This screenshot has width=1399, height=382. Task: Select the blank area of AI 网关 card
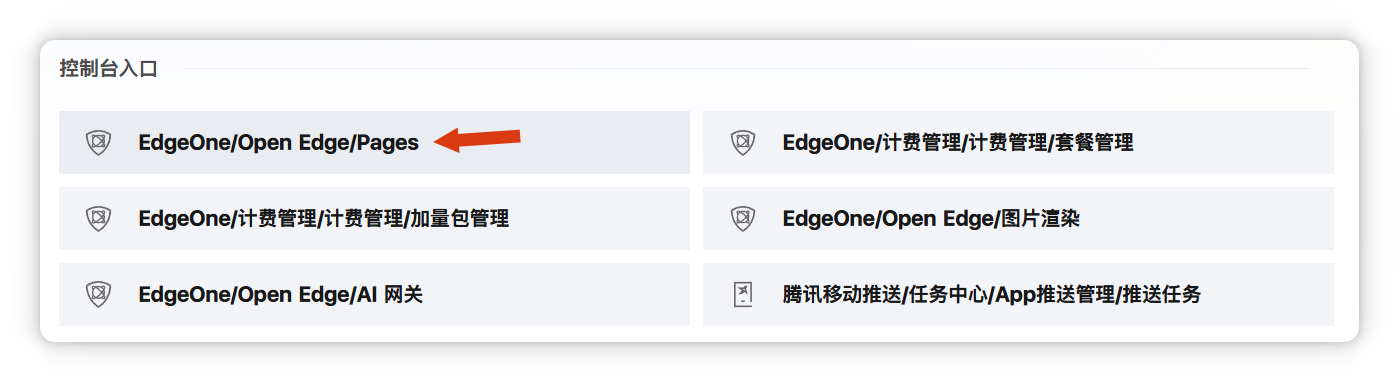pyautogui.click(x=558, y=294)
